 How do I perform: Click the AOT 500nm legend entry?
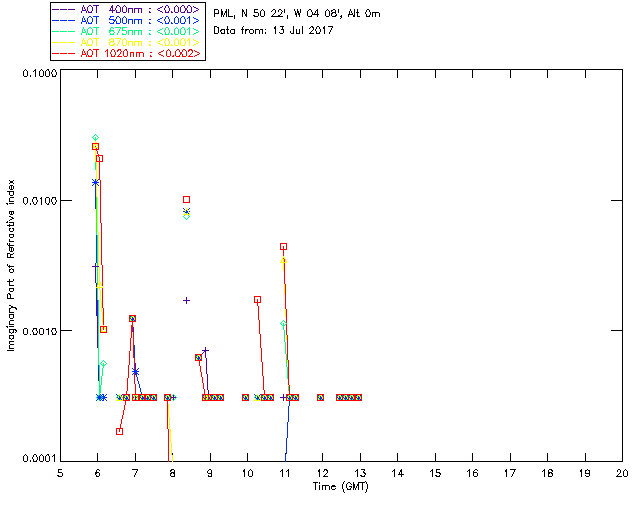[x=127, y=20]
